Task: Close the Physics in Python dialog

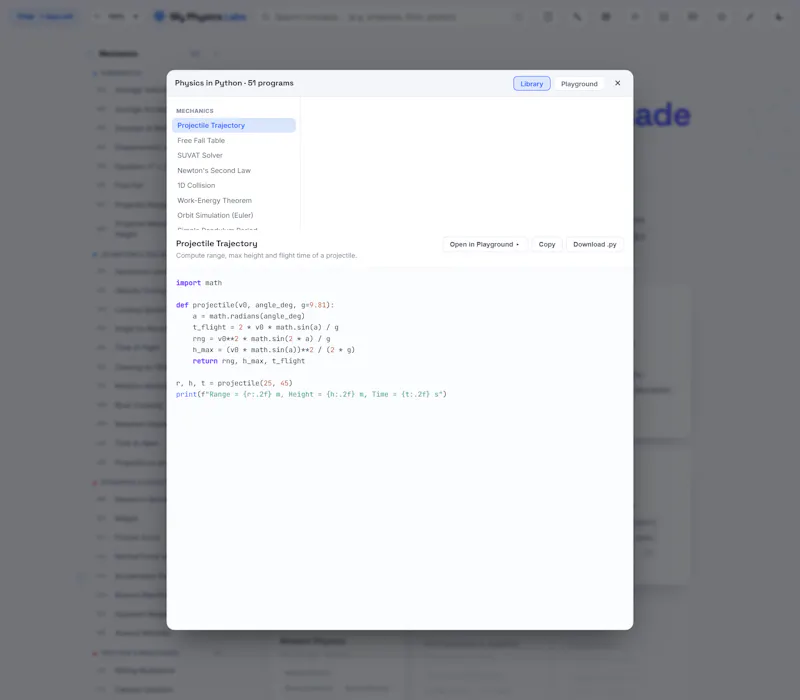Action: pyautogui.click(x=617, y=83)
